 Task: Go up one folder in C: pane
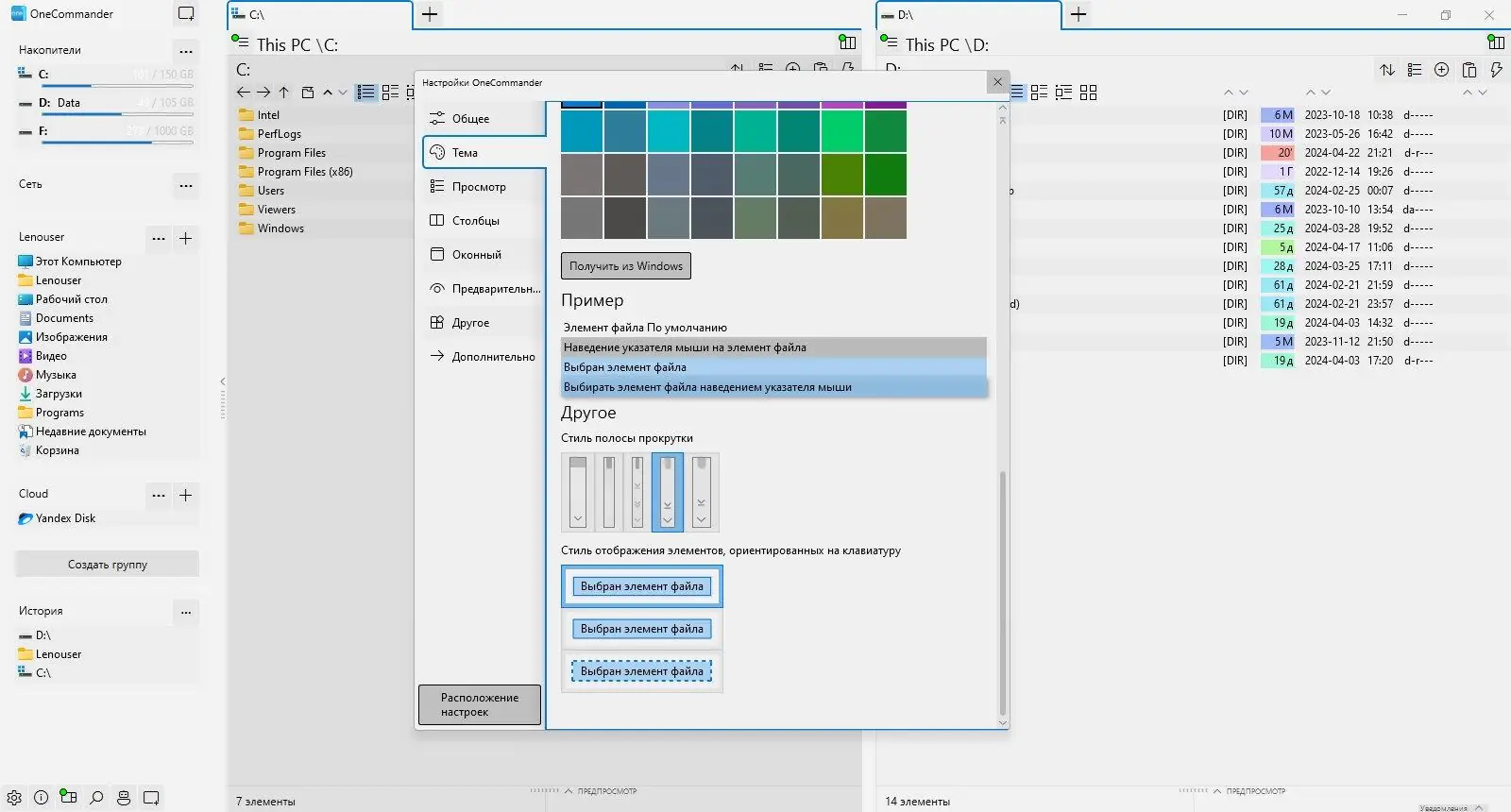click(x=283, y=93)
